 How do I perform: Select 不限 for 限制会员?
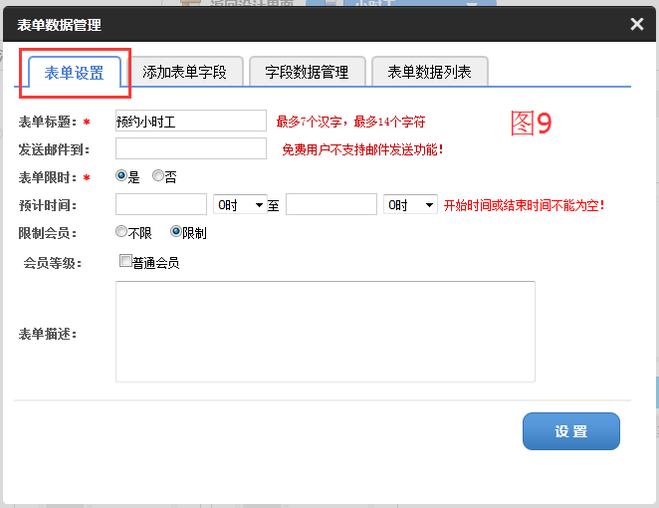pos(122,232)
